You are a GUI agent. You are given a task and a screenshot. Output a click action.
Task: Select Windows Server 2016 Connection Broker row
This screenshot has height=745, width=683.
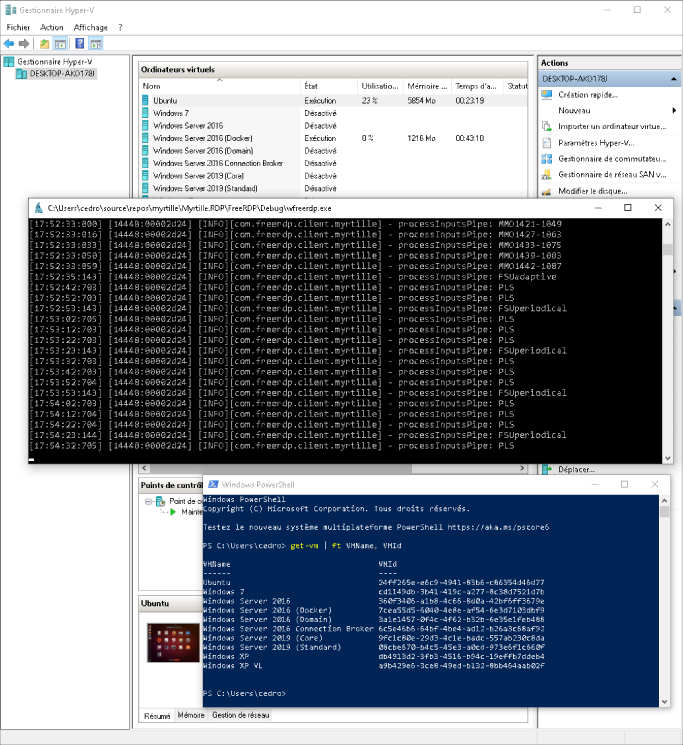[x=334, y=163]
